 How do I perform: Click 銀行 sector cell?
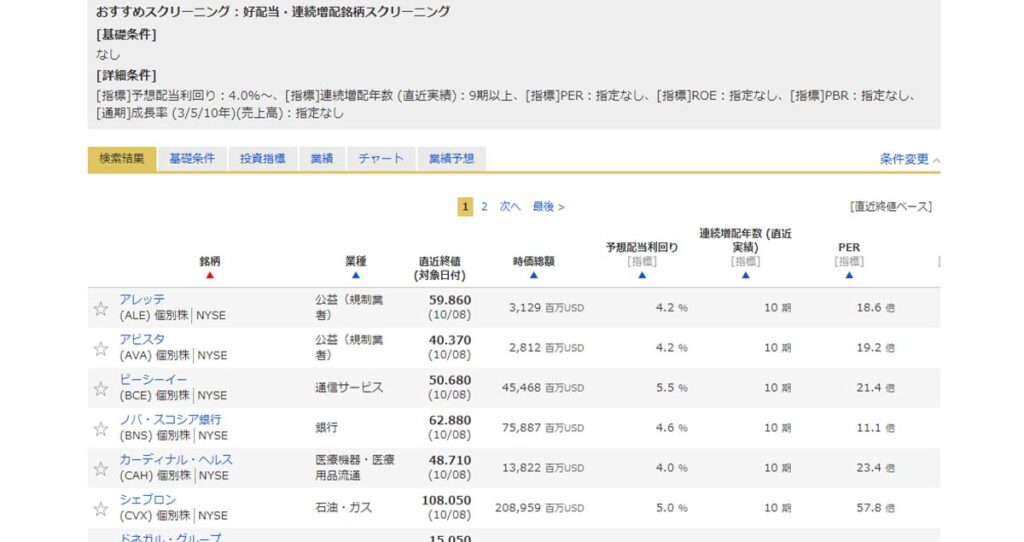(x=327, y=428)
